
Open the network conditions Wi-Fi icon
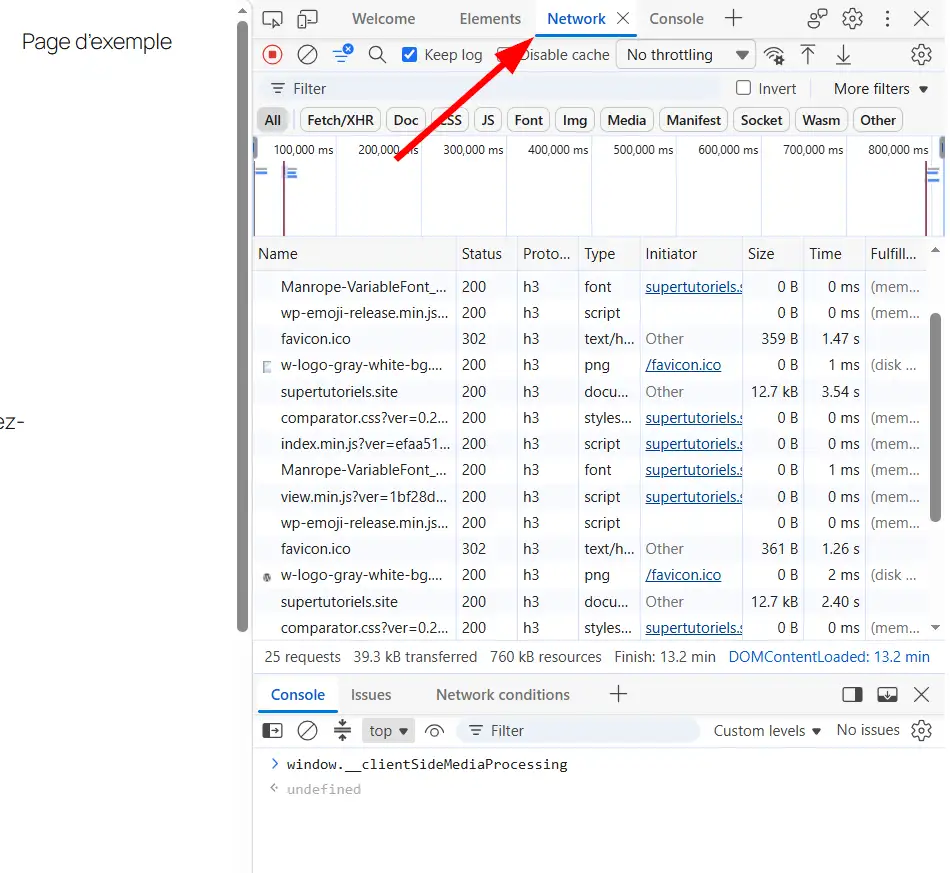[774, 55]
